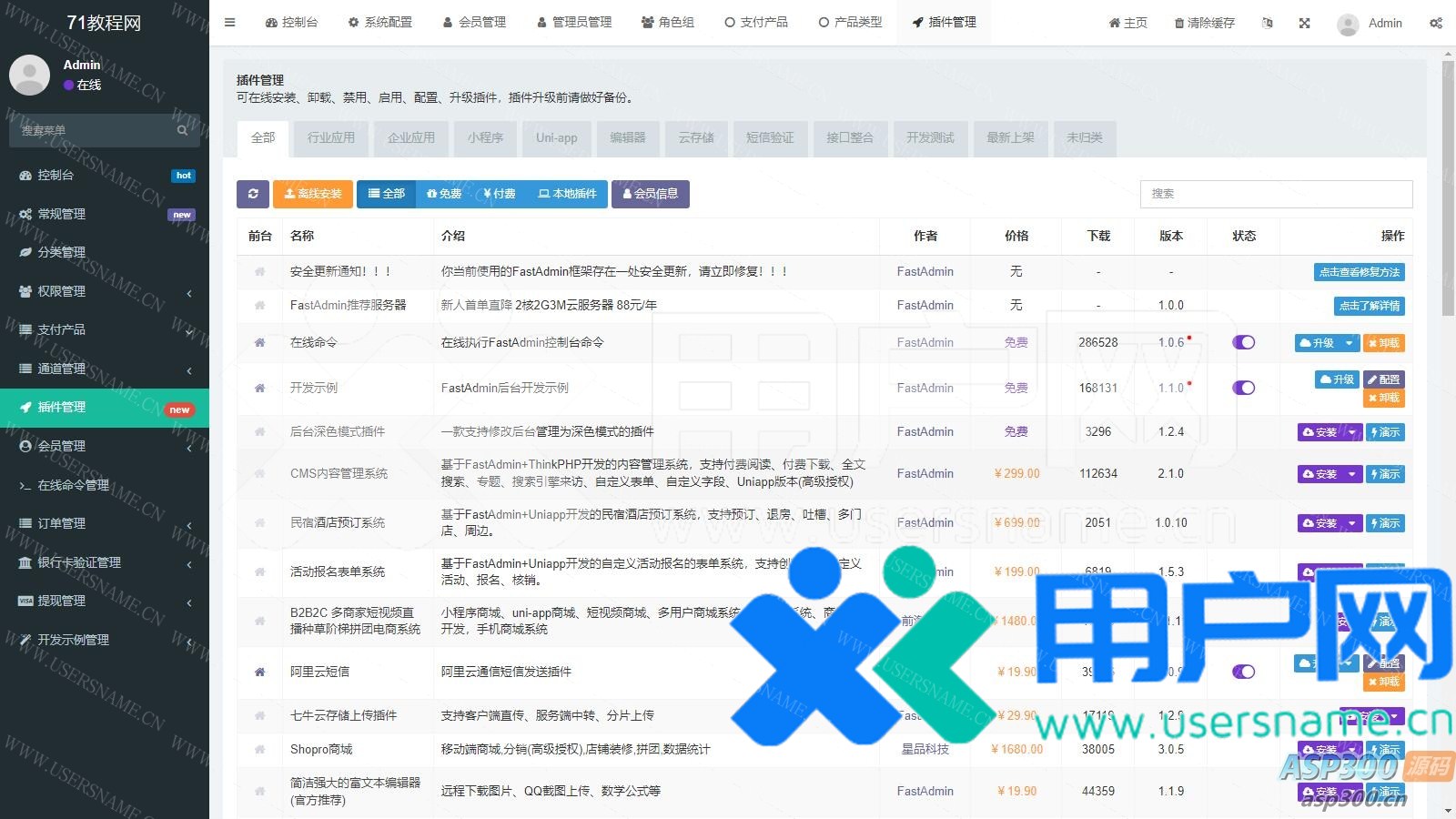Click 升级 button for 开发示例
This screenshot has height=819, width=1456.
pyautogui.click(x=1337, y=379)
